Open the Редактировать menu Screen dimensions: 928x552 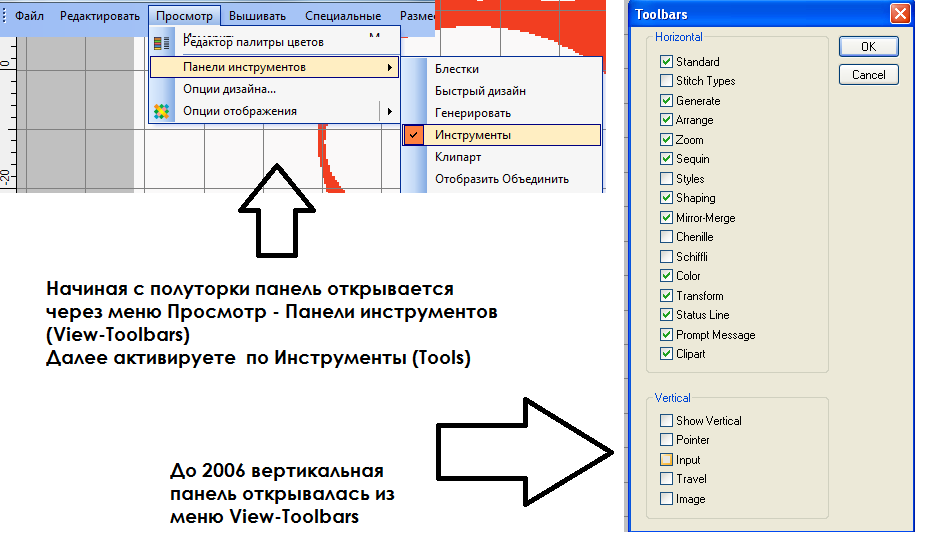99,16
